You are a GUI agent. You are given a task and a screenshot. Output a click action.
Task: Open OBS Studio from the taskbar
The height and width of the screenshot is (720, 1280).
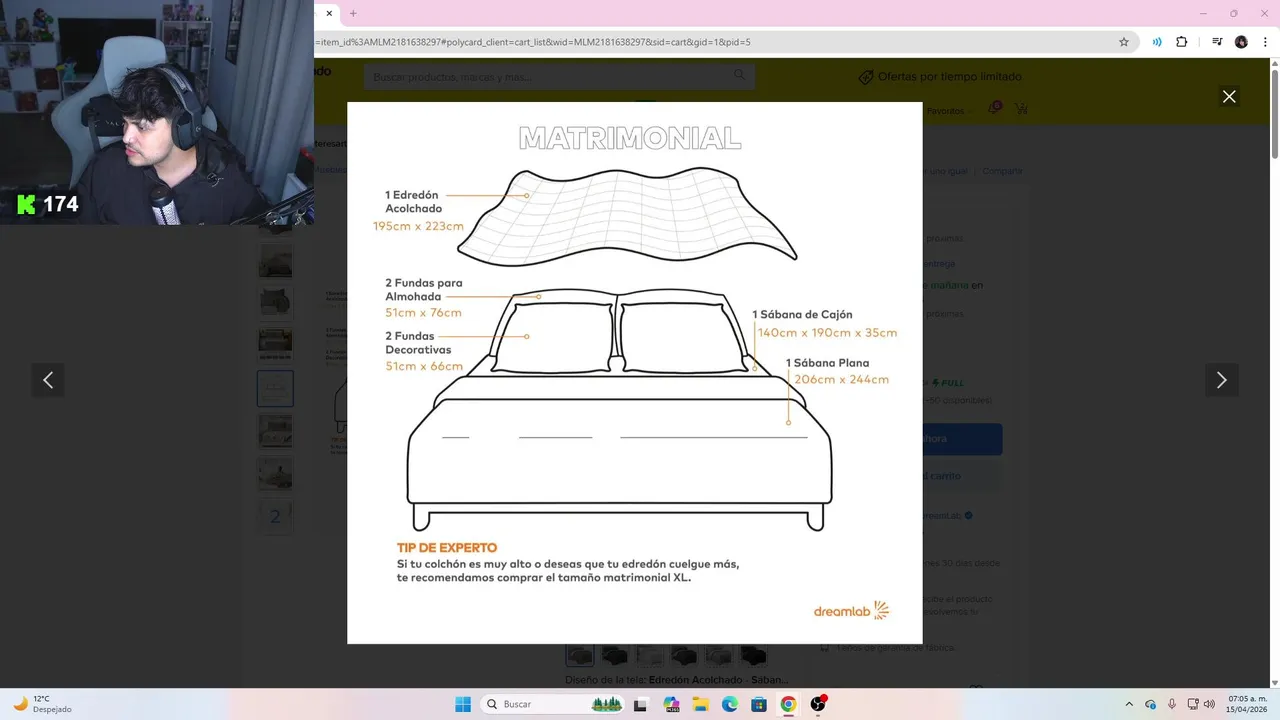(x=818, y=704)
